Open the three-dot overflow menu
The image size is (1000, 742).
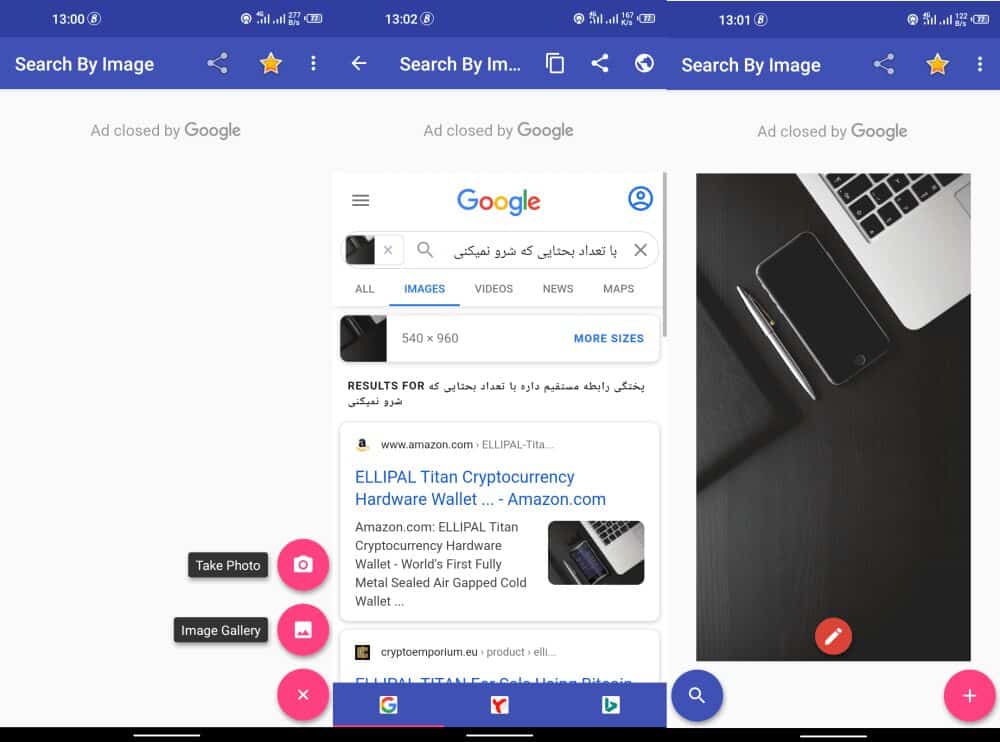(x=980, y=64)
